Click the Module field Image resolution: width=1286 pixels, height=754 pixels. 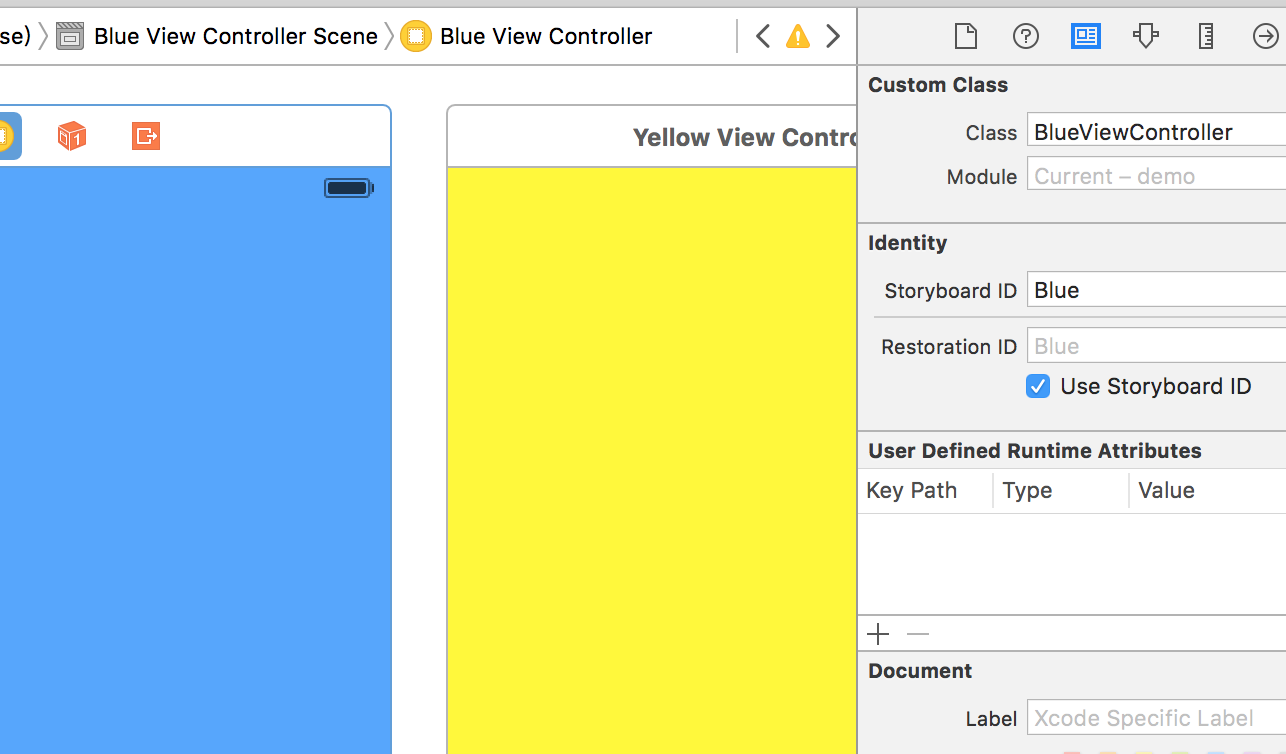[1157, 176]
